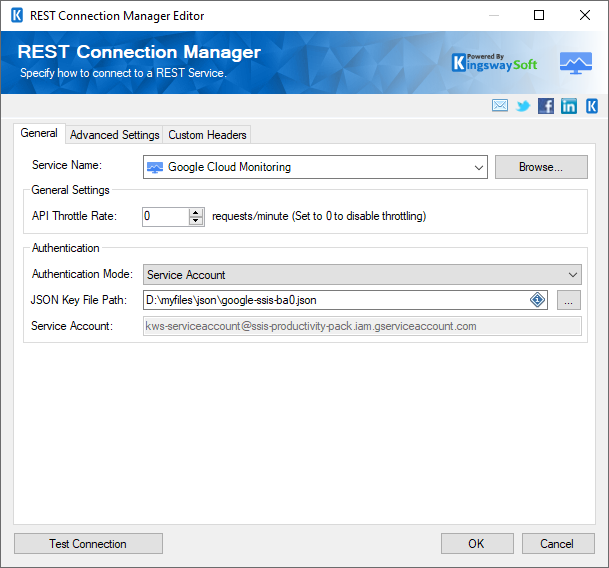The width and height of the screenshot is (609, 568).
Task: Open the Advanced Settings tab
Action: (115, 135)
